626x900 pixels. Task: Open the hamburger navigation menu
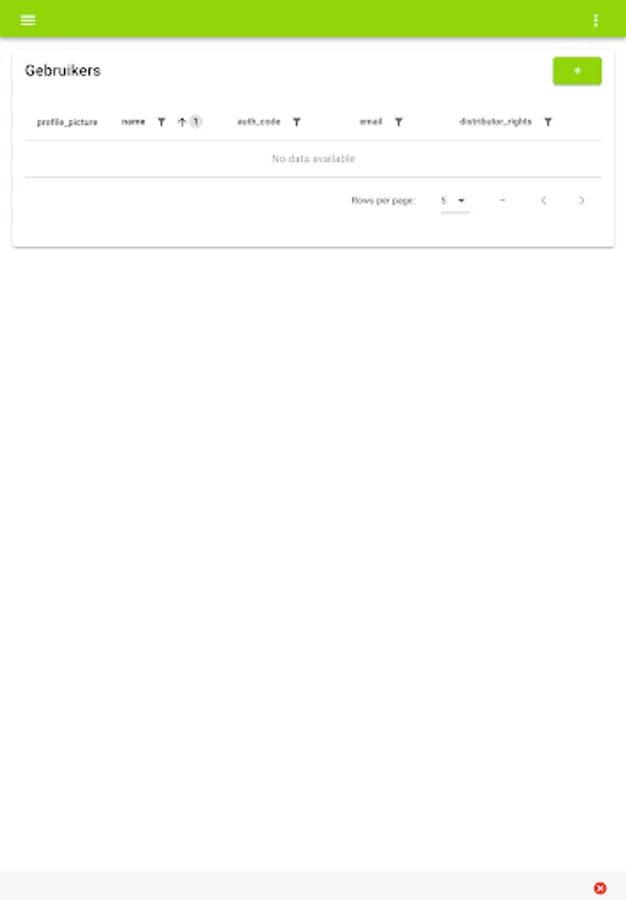28,20
